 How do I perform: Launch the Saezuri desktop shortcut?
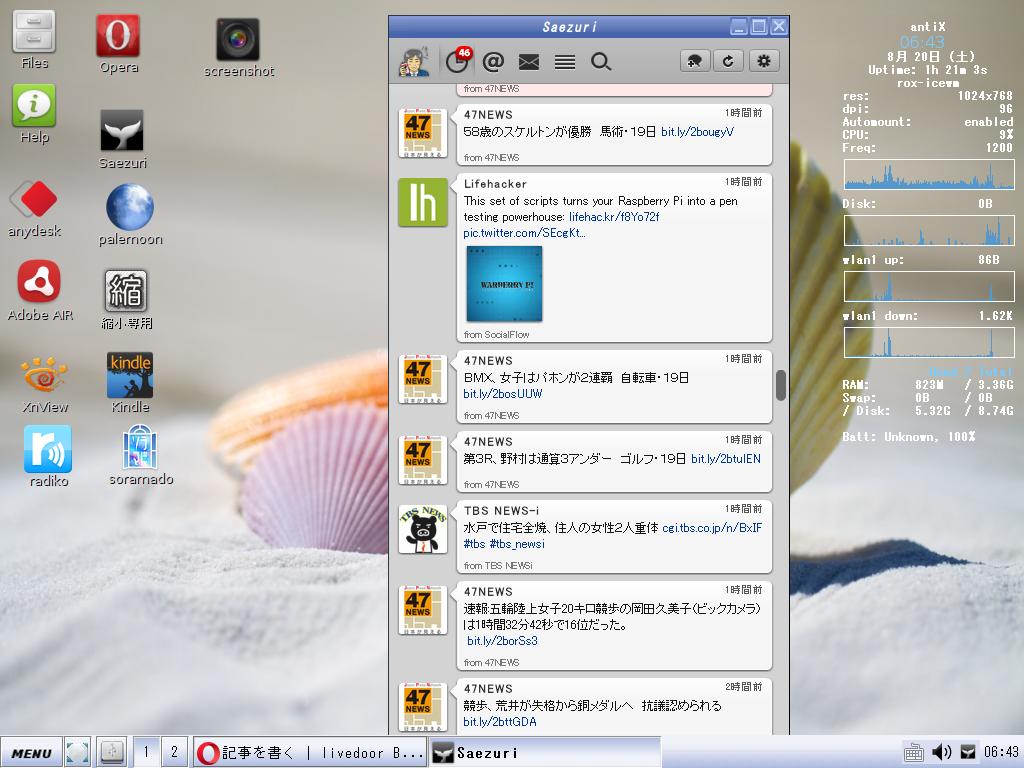(121, 131)
